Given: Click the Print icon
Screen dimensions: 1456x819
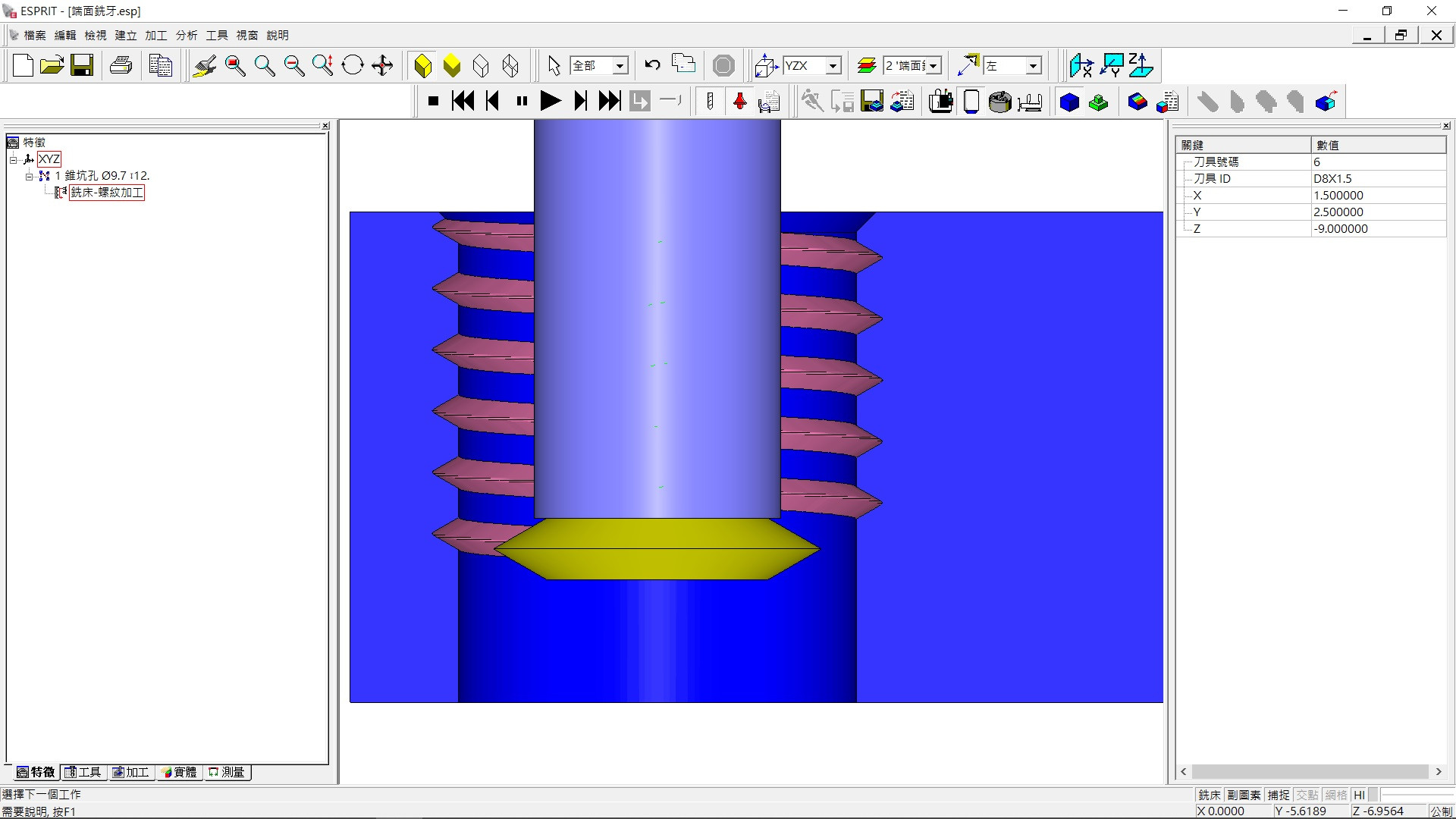Looking at the screenshot, I should (121, 65).
